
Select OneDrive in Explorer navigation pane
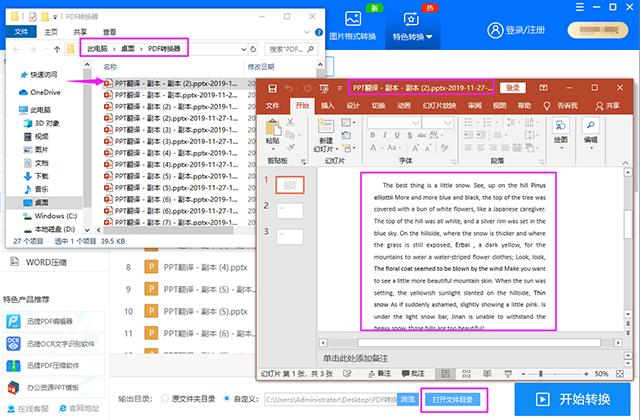coord(40,92)
